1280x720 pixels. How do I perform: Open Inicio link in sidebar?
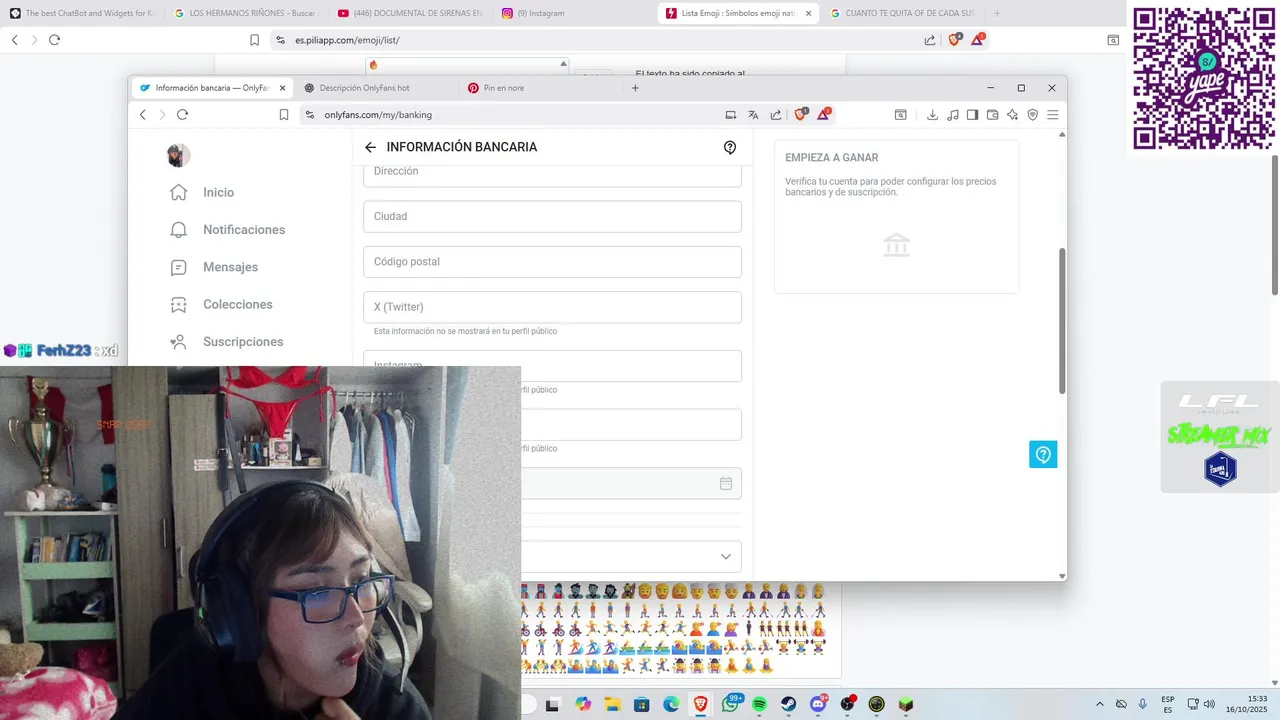tap(218, 192)
